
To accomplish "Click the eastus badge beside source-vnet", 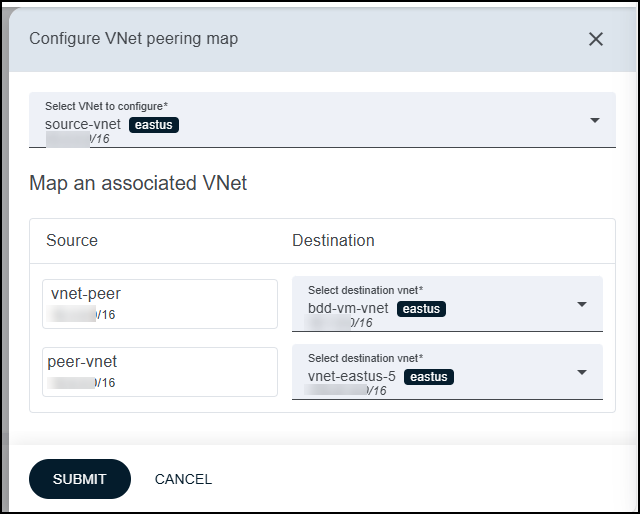I will 155,125.
